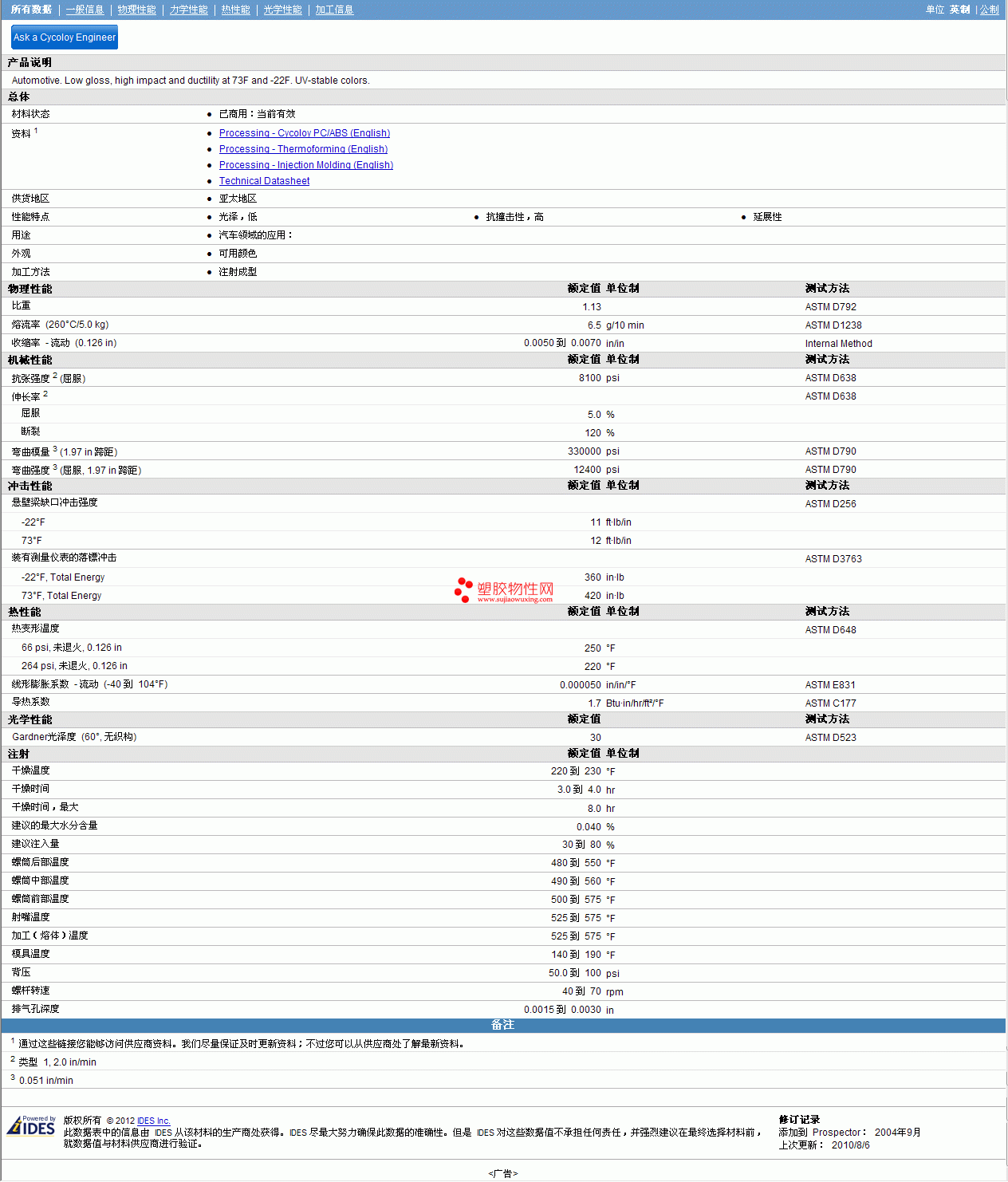The height and width of the screenshot is (1182, 1008).
Task: Select the 热性能 tab
Action: click(x=235, y=10)
